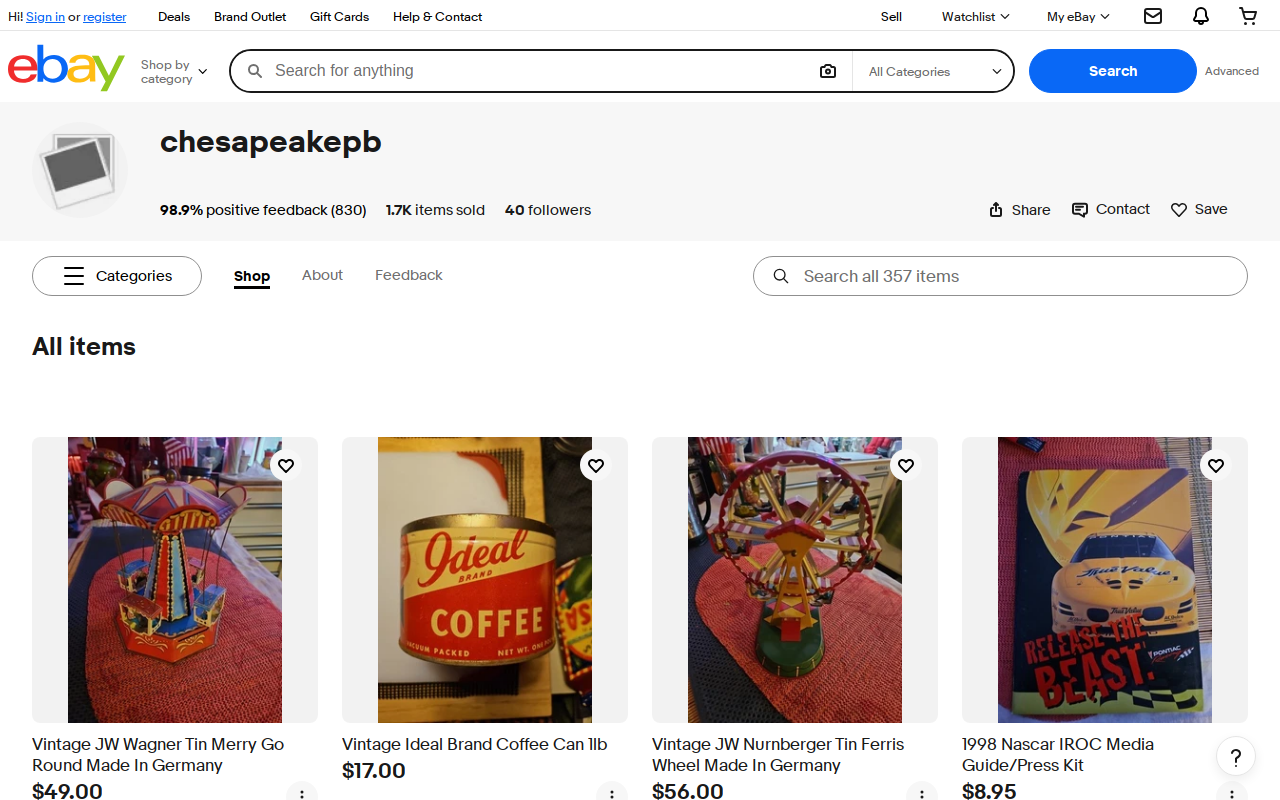This screenshot has height=800, width=1280.
Task: Open the All Categories dropdown
Action: pos(934,71)
